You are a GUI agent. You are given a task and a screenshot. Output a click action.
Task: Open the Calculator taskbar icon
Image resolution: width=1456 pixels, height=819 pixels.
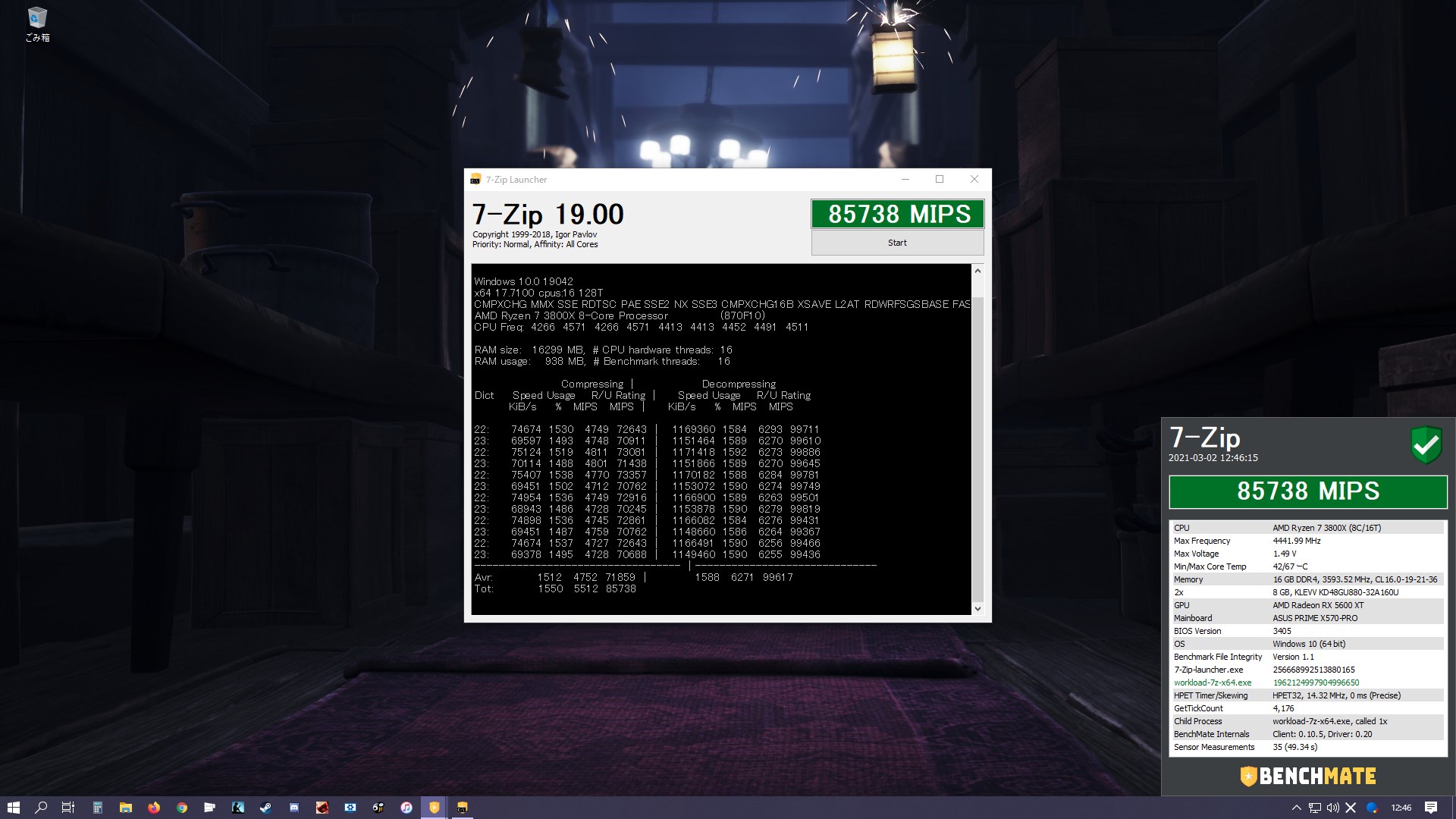[x=97, y=808]
